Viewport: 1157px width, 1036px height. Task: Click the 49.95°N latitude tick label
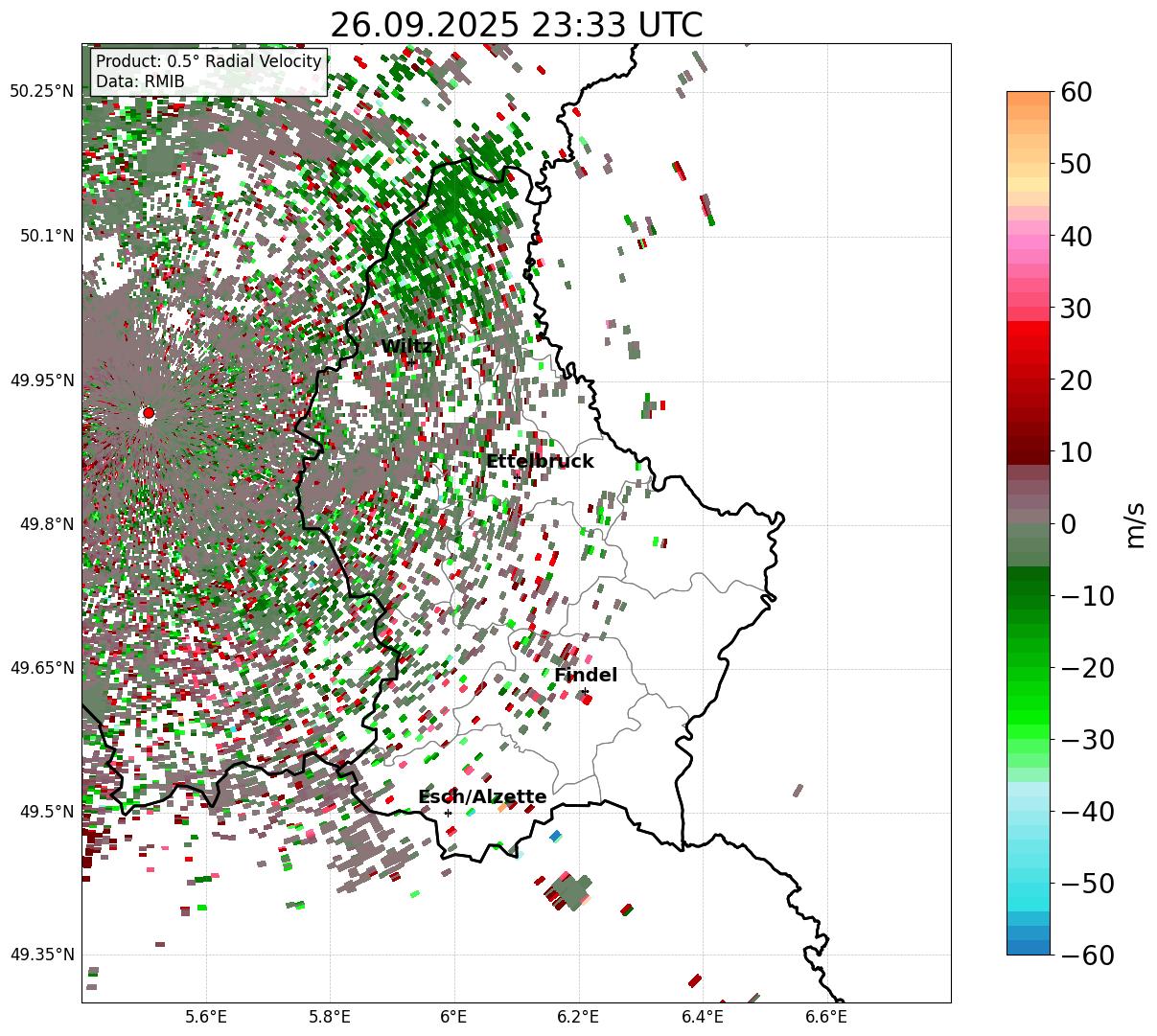[41, 380]
